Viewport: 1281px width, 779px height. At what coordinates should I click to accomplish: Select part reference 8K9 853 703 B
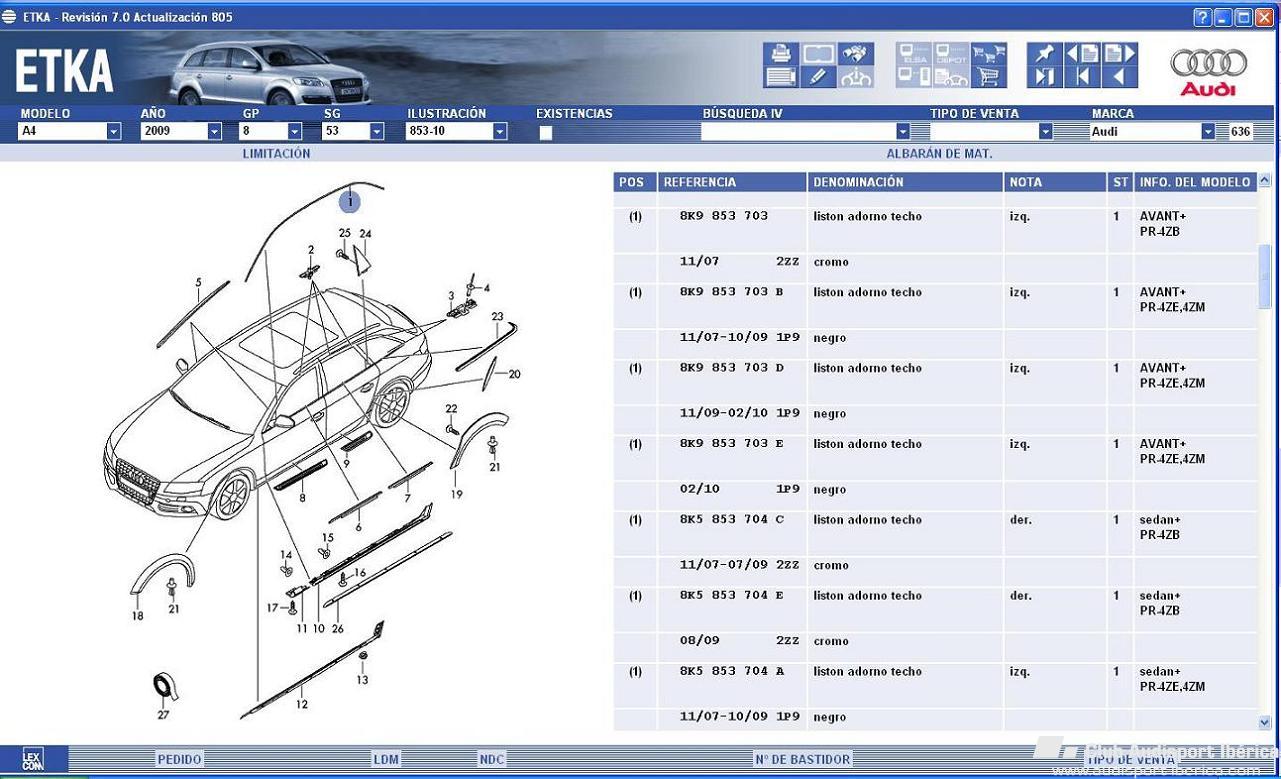[731, 292]
